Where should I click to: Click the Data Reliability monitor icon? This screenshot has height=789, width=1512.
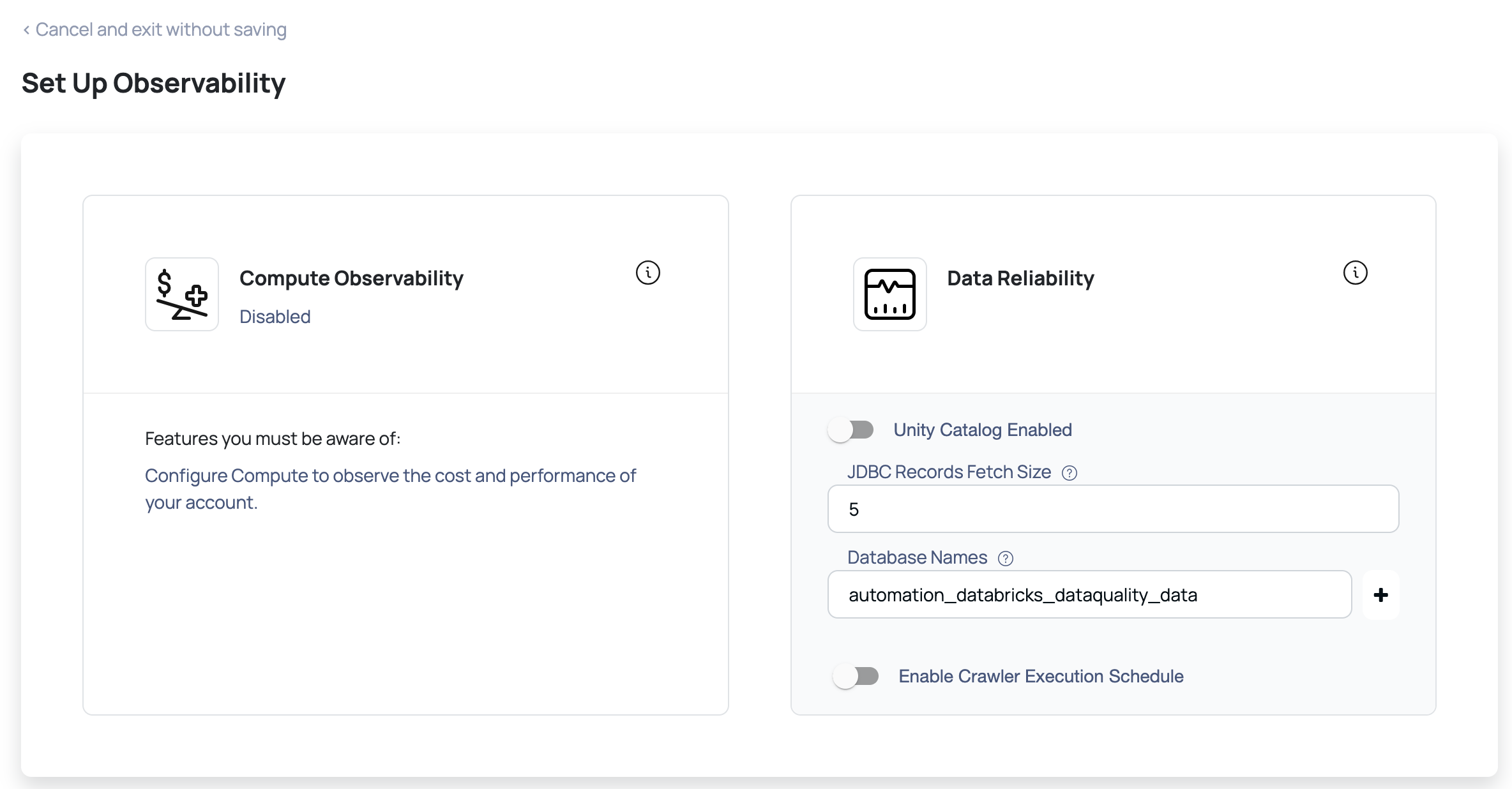(889, 294)
